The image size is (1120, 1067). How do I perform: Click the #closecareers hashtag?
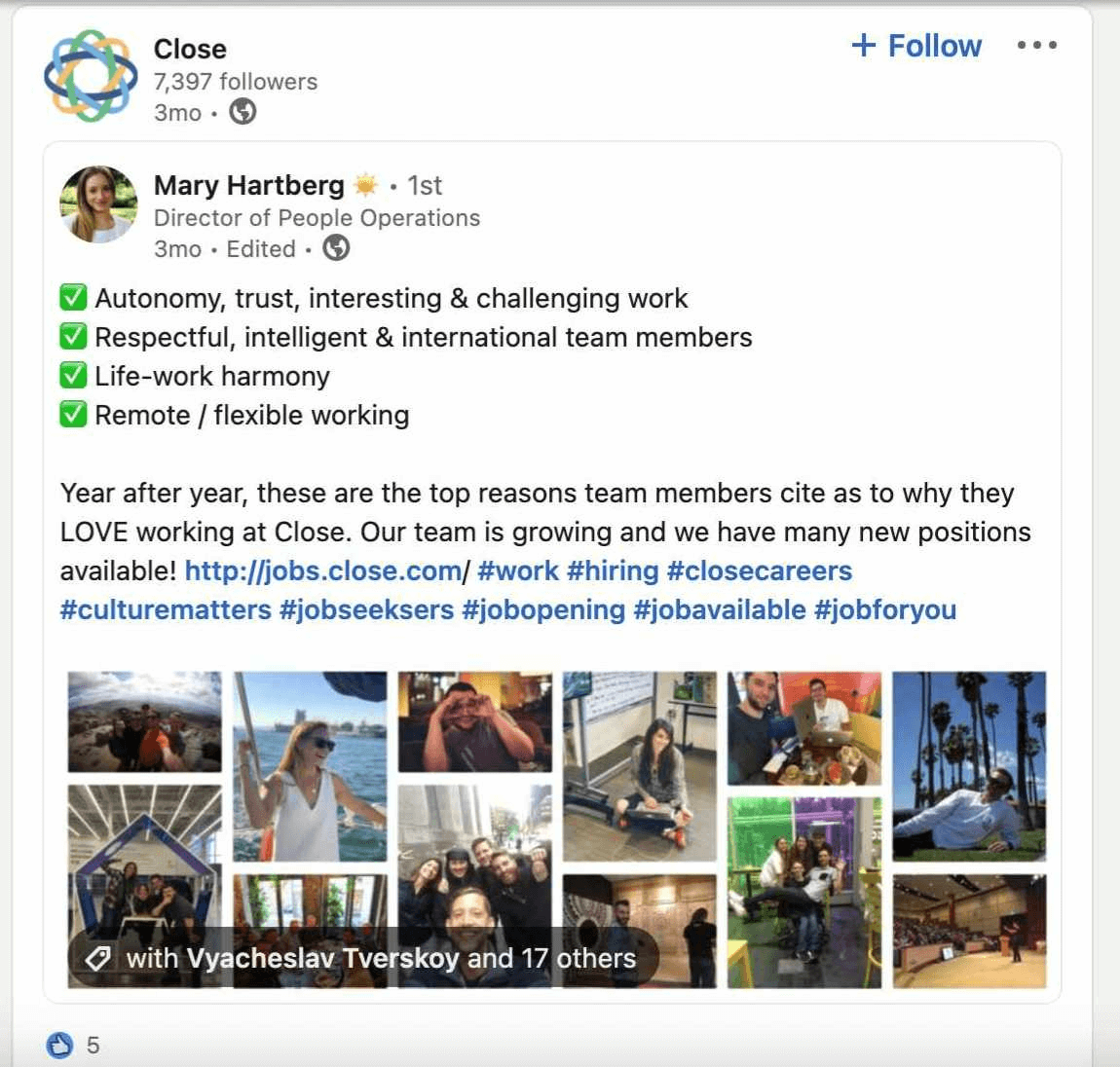759,570
